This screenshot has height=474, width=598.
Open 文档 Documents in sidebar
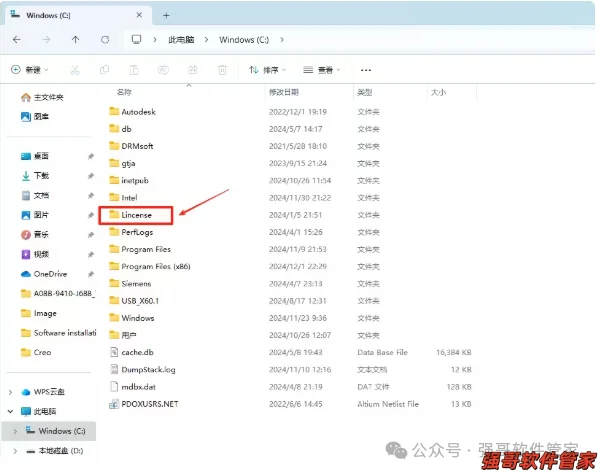click(x=35, y=195)
